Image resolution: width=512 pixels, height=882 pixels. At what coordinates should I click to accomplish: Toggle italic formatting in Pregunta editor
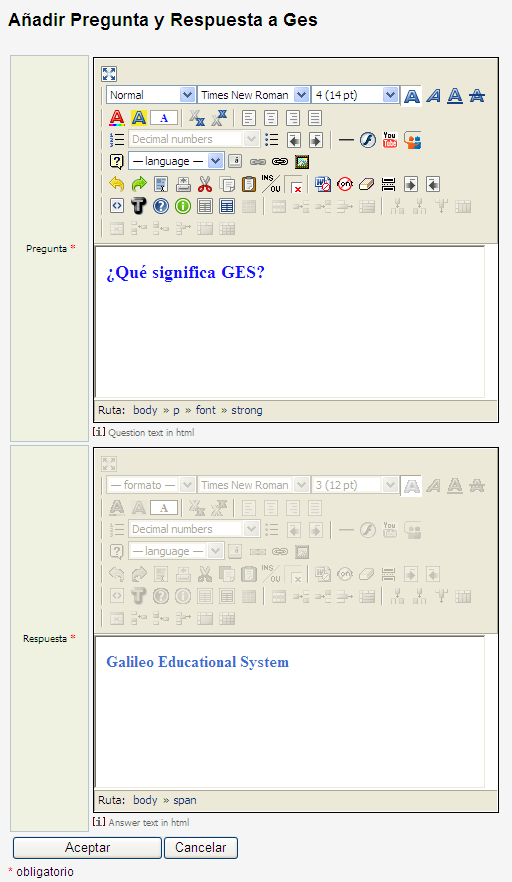click(x=433, y=96)
